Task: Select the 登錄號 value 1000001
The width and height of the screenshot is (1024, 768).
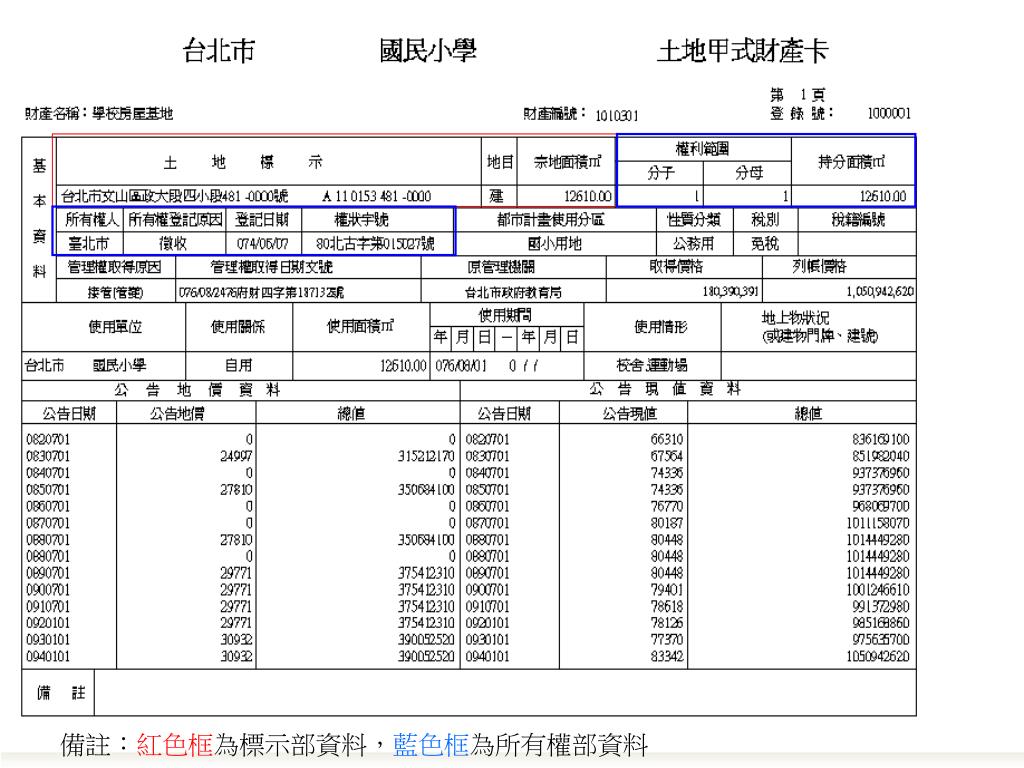Action: pyautogui.click(x=889, y=114)
